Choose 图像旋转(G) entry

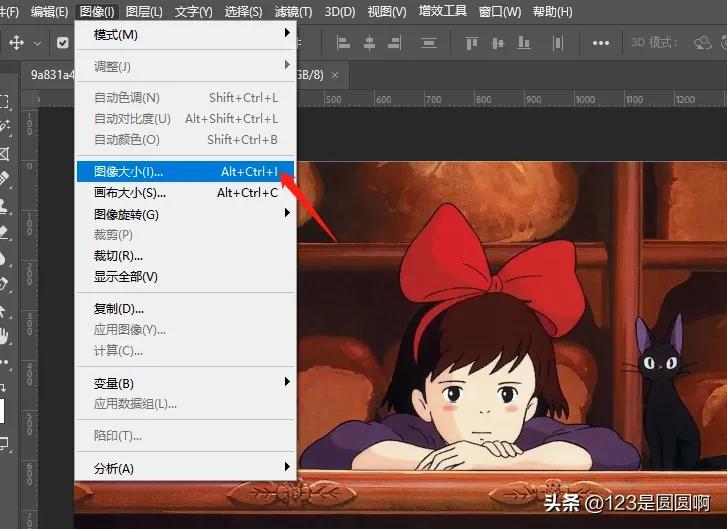(x=185, y=214)
